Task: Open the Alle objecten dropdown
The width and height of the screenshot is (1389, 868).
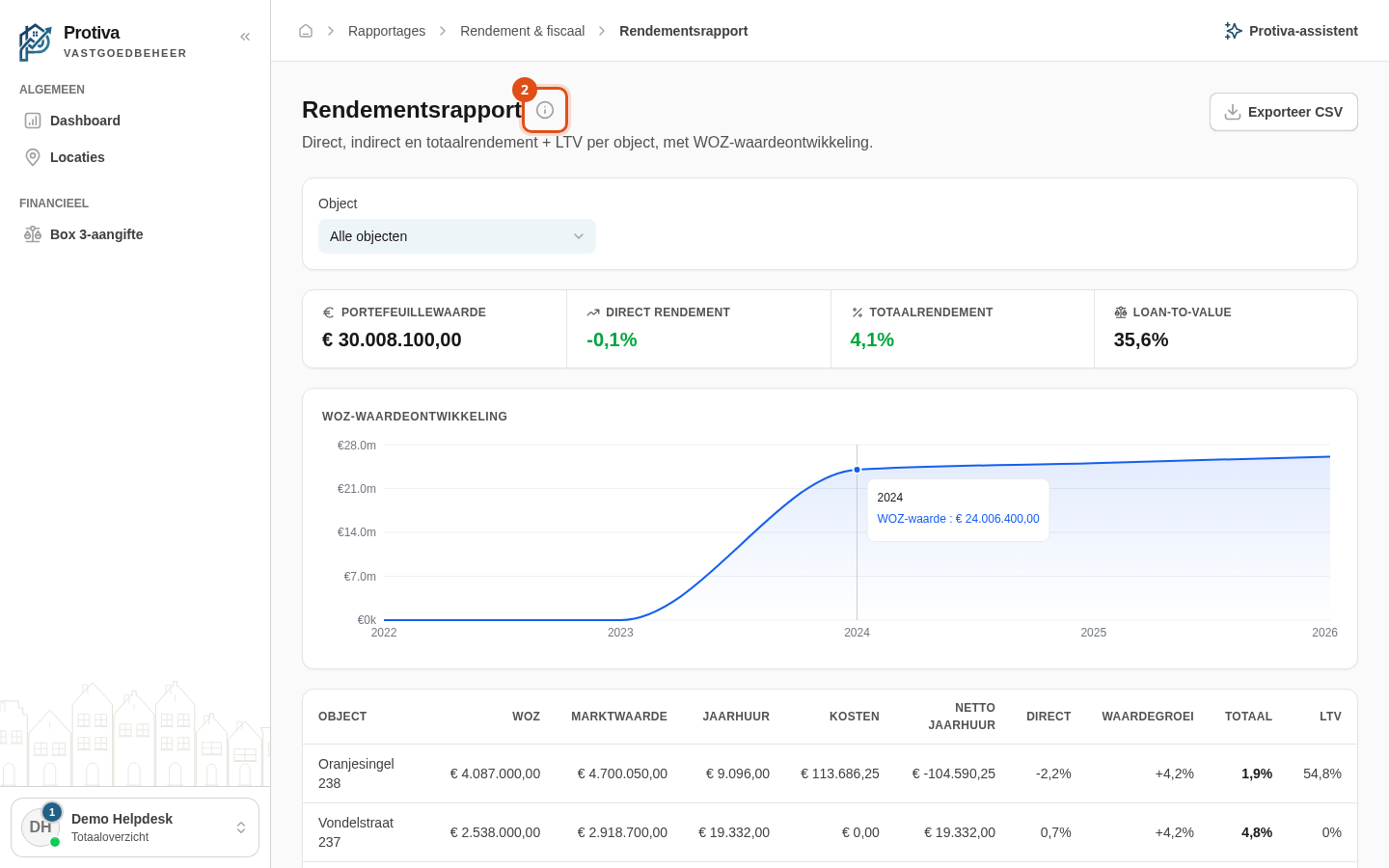Action: point(457,236)
